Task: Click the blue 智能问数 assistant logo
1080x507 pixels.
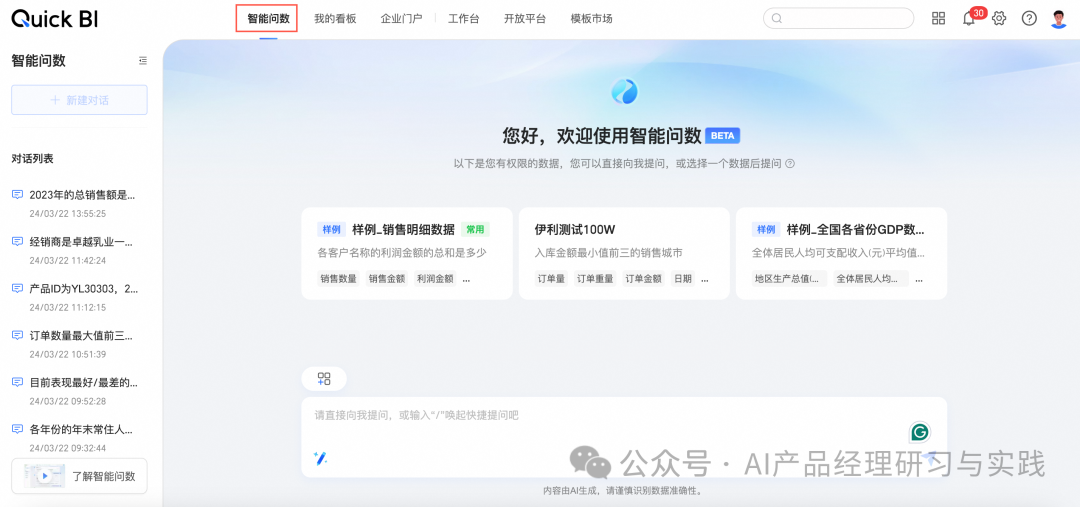Action: [x=624, y=92]
